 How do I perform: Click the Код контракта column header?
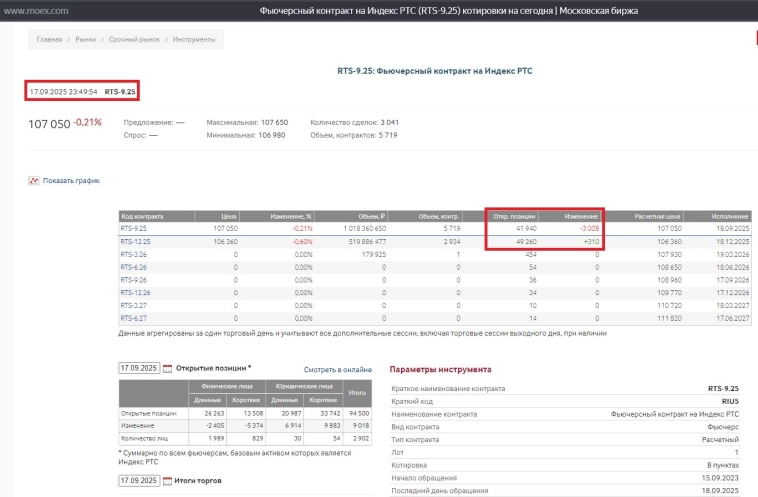(x=141, y=216)
